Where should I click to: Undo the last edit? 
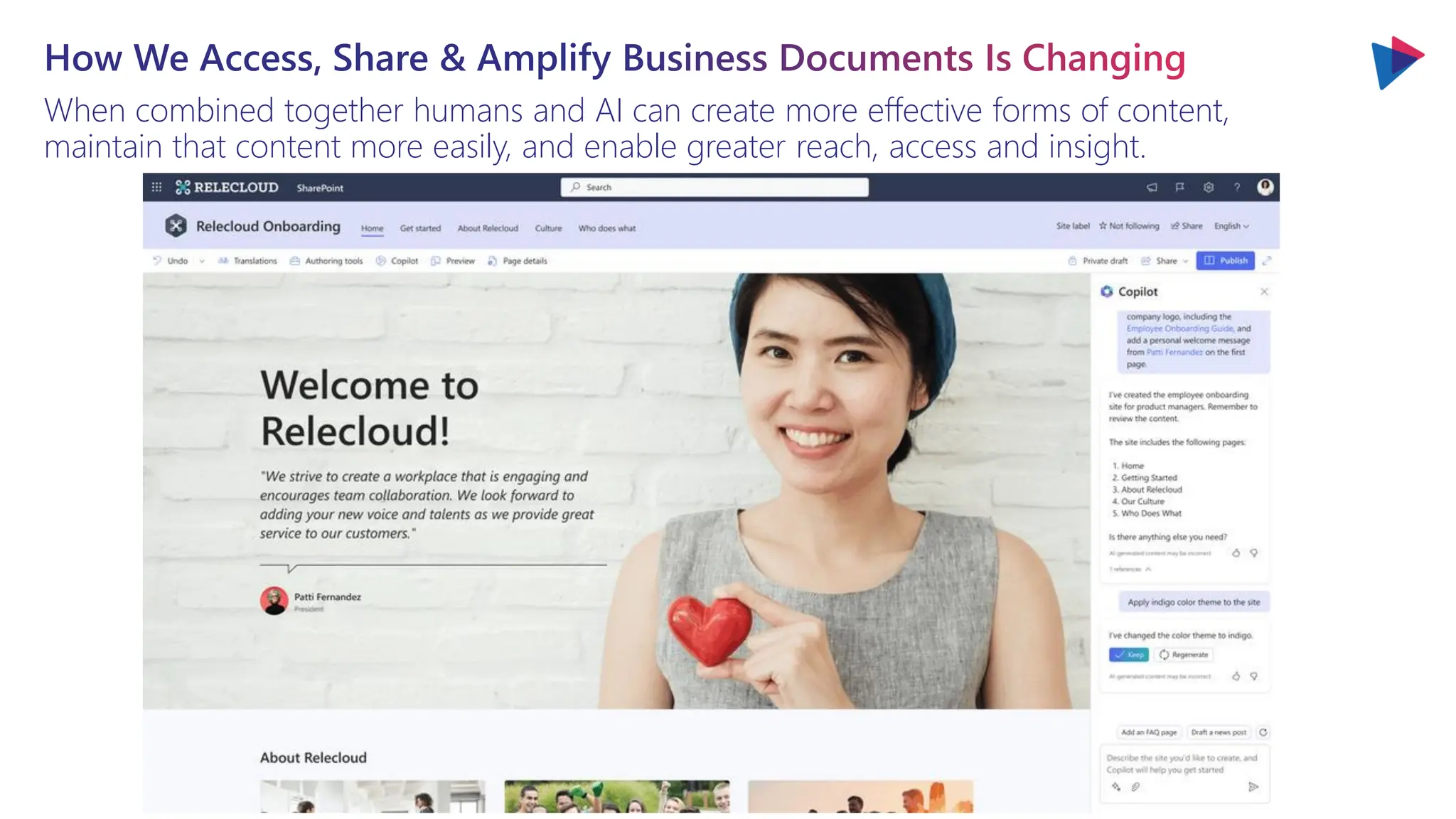171,261
